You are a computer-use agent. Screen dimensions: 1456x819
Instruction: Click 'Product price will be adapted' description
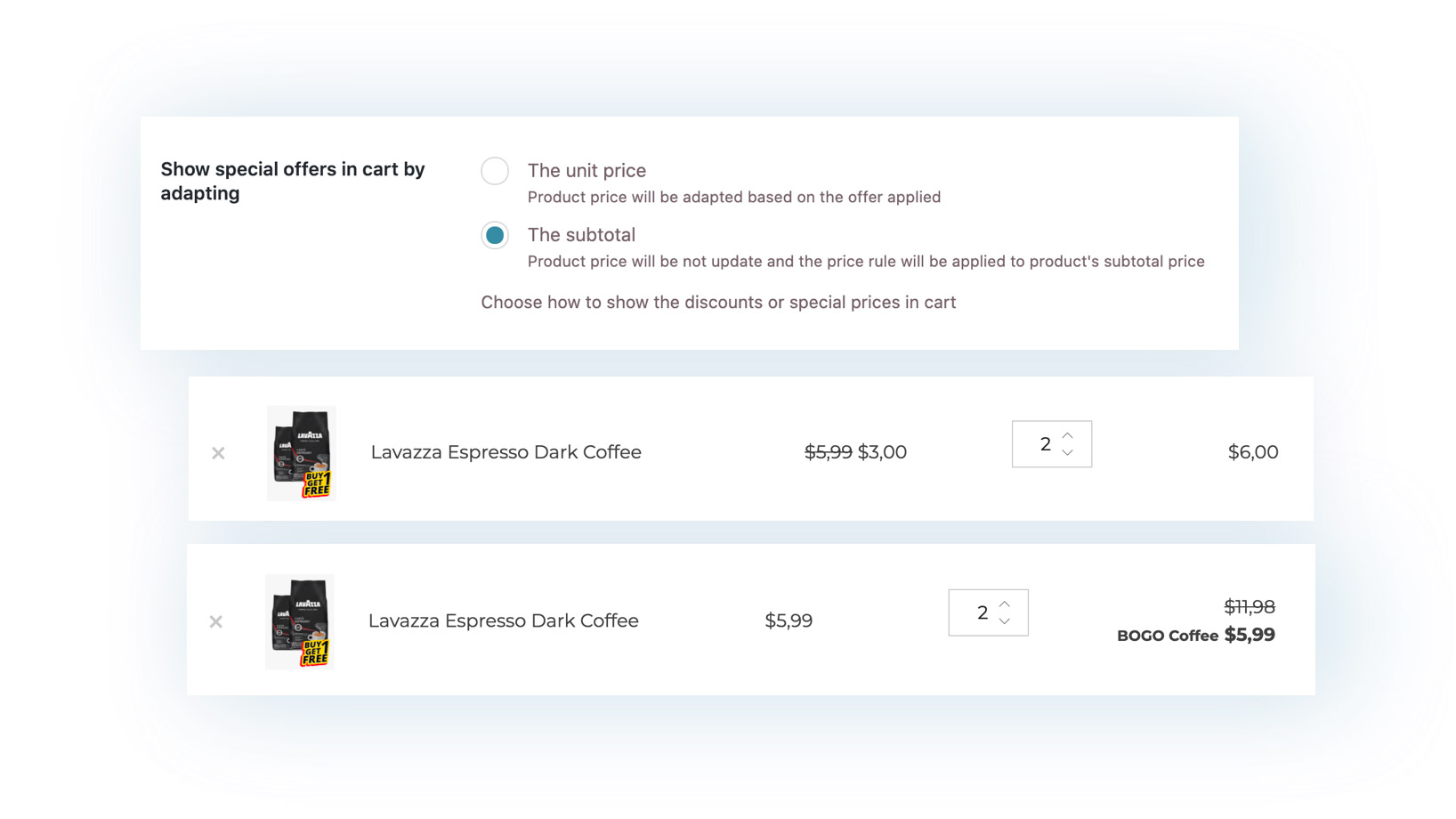(x=734, y=197)
